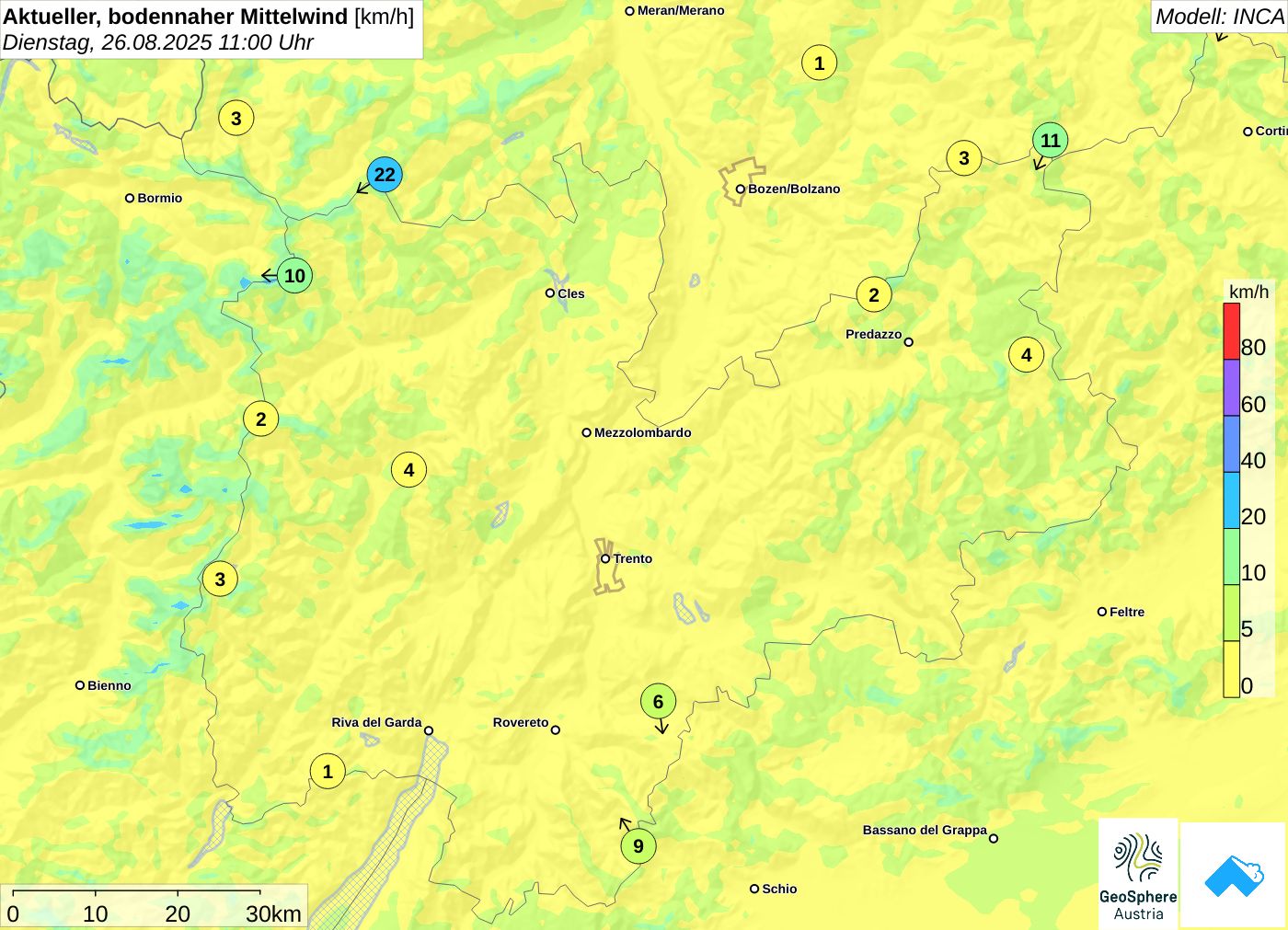Screen dimensions: 1288x930
Task: Click the Trento city marker dot
Action: [x=605, y=558]
